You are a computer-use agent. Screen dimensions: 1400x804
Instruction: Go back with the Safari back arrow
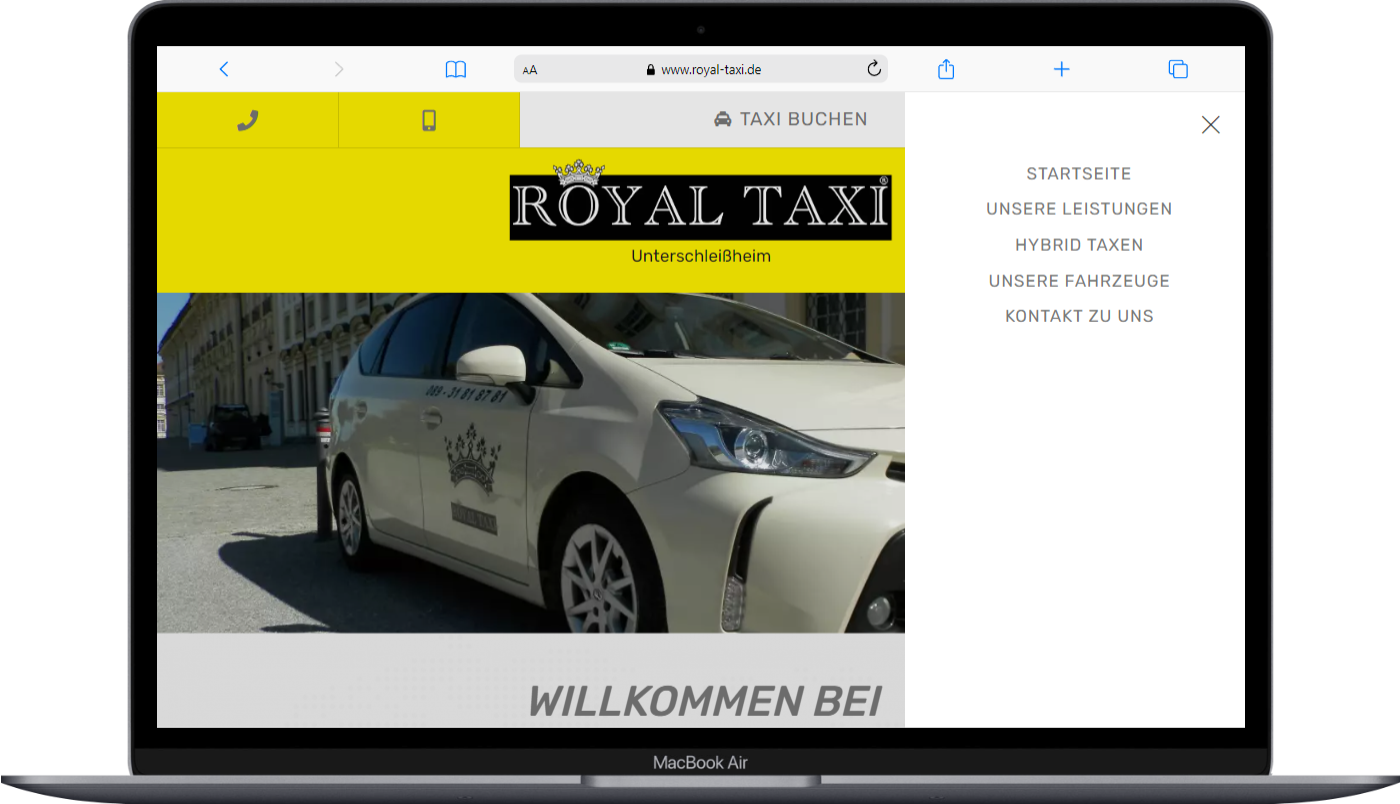tap(224, 69)
